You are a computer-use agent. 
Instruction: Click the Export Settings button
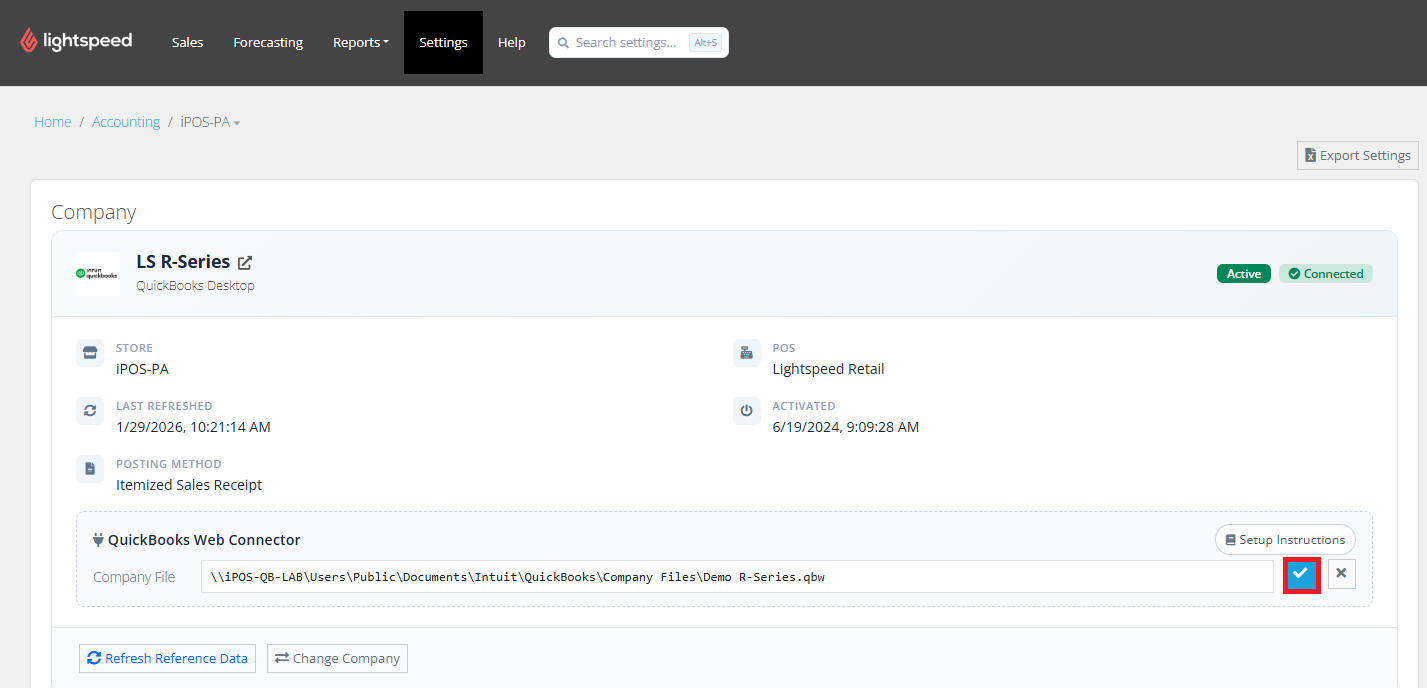point(1358,155)
